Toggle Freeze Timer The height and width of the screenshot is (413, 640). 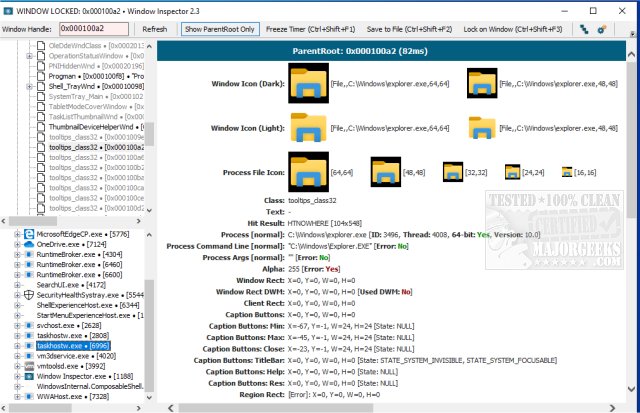(312, 29)
